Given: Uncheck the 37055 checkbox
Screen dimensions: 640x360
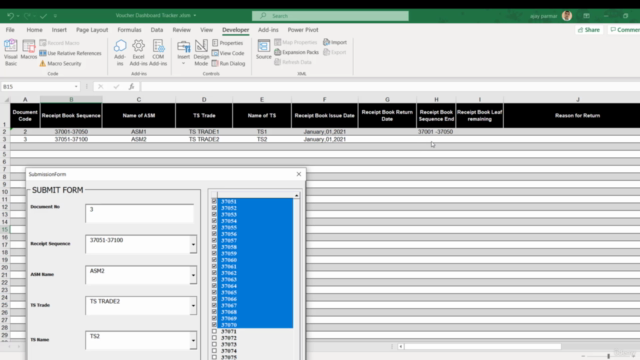Looking at the screenshot, I should click(x=214, y=227).
